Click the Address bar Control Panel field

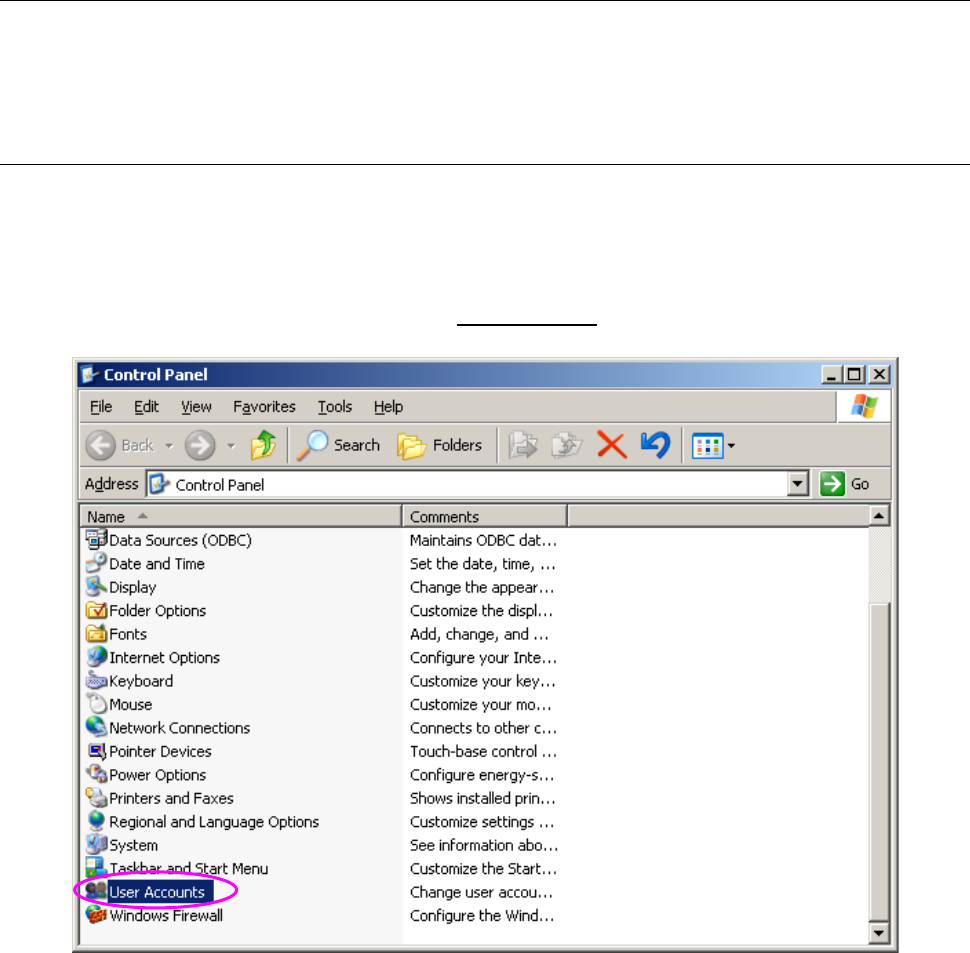pyautogui.click(x=467, y=484)
